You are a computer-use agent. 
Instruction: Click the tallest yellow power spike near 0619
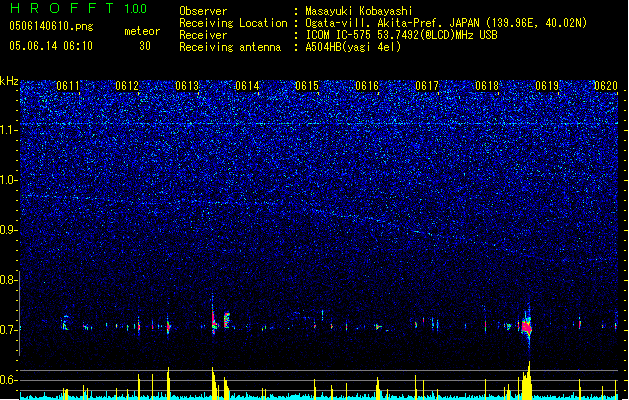[529, 380]
